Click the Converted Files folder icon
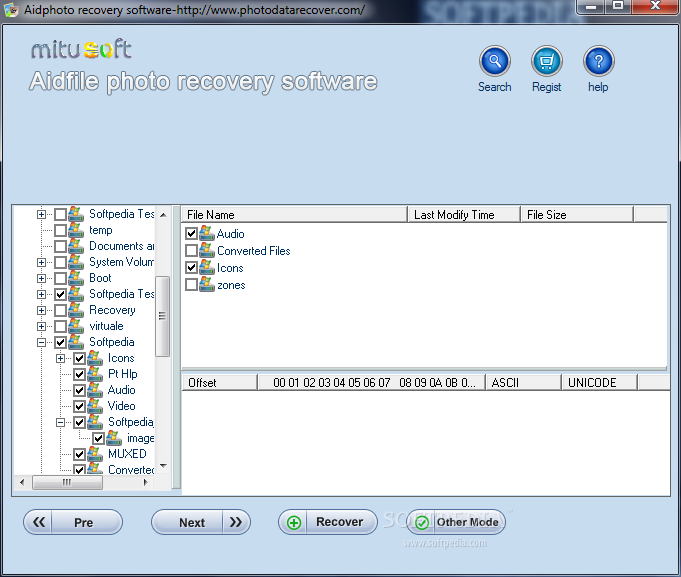Image resolution: width=681 pixels, height=577 pixels. click(x=207, y=250)
